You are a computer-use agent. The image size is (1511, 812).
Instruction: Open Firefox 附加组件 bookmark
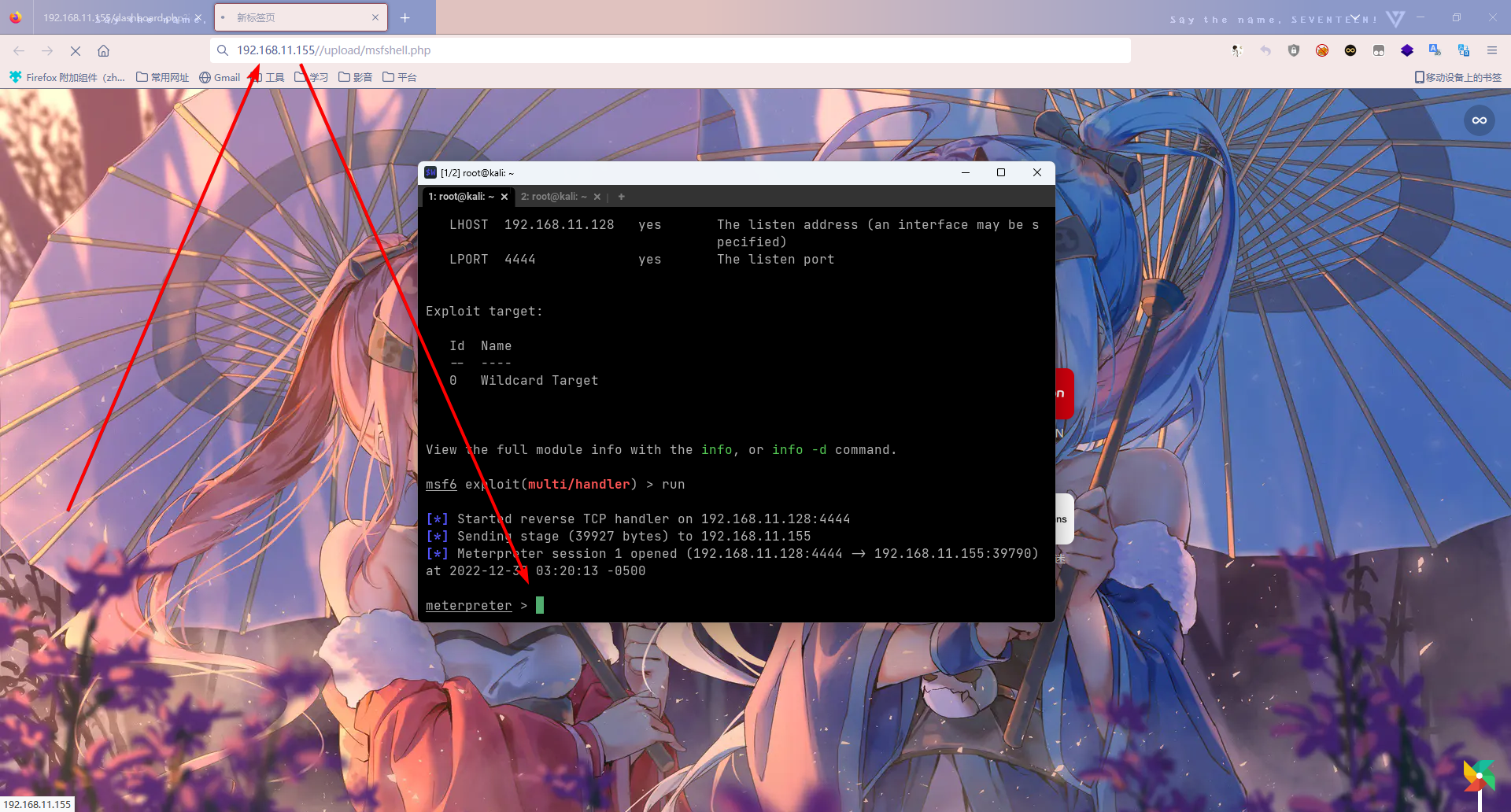pyautogui.click(x=68, y=77)
